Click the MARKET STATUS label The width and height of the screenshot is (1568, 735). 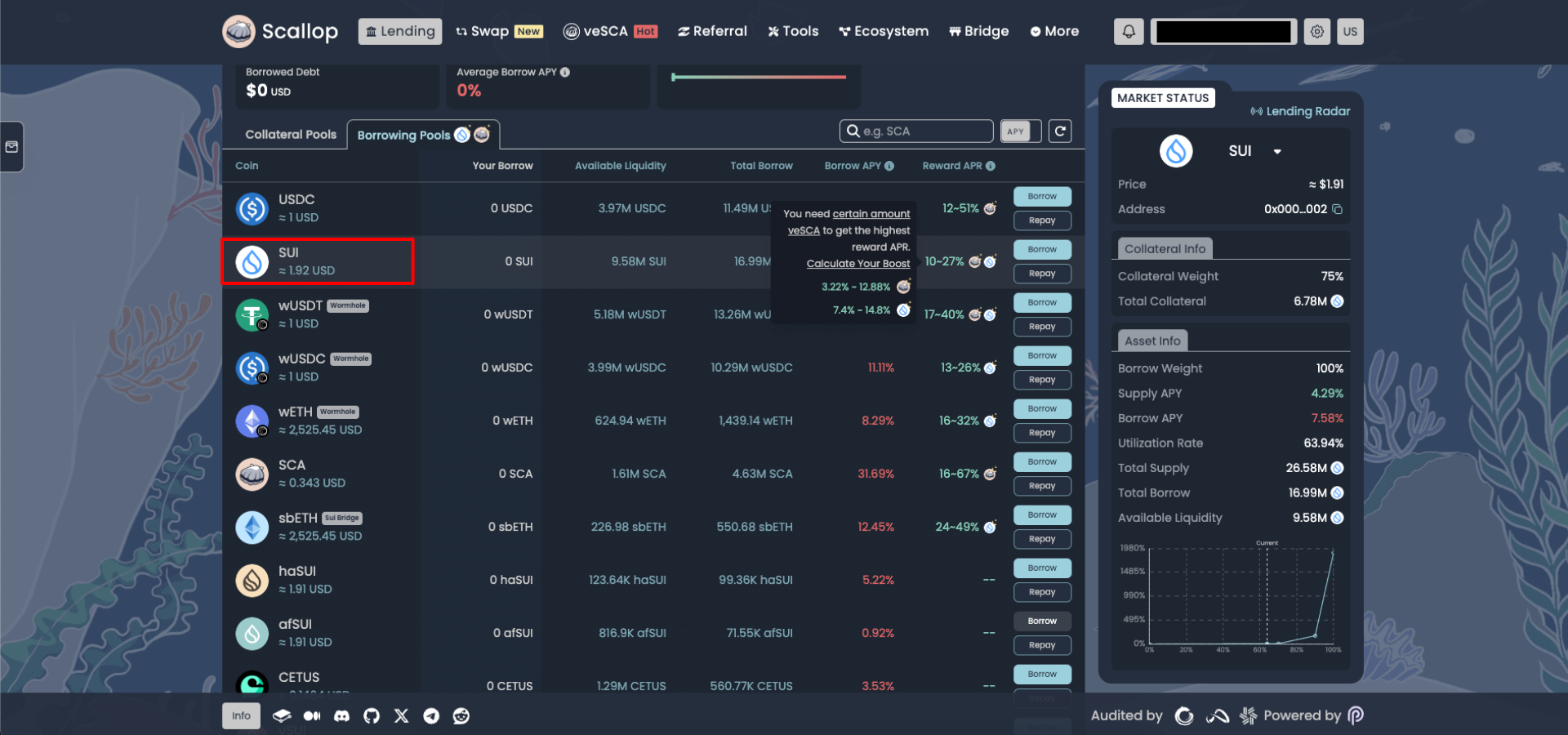[x=1163, y=98]
